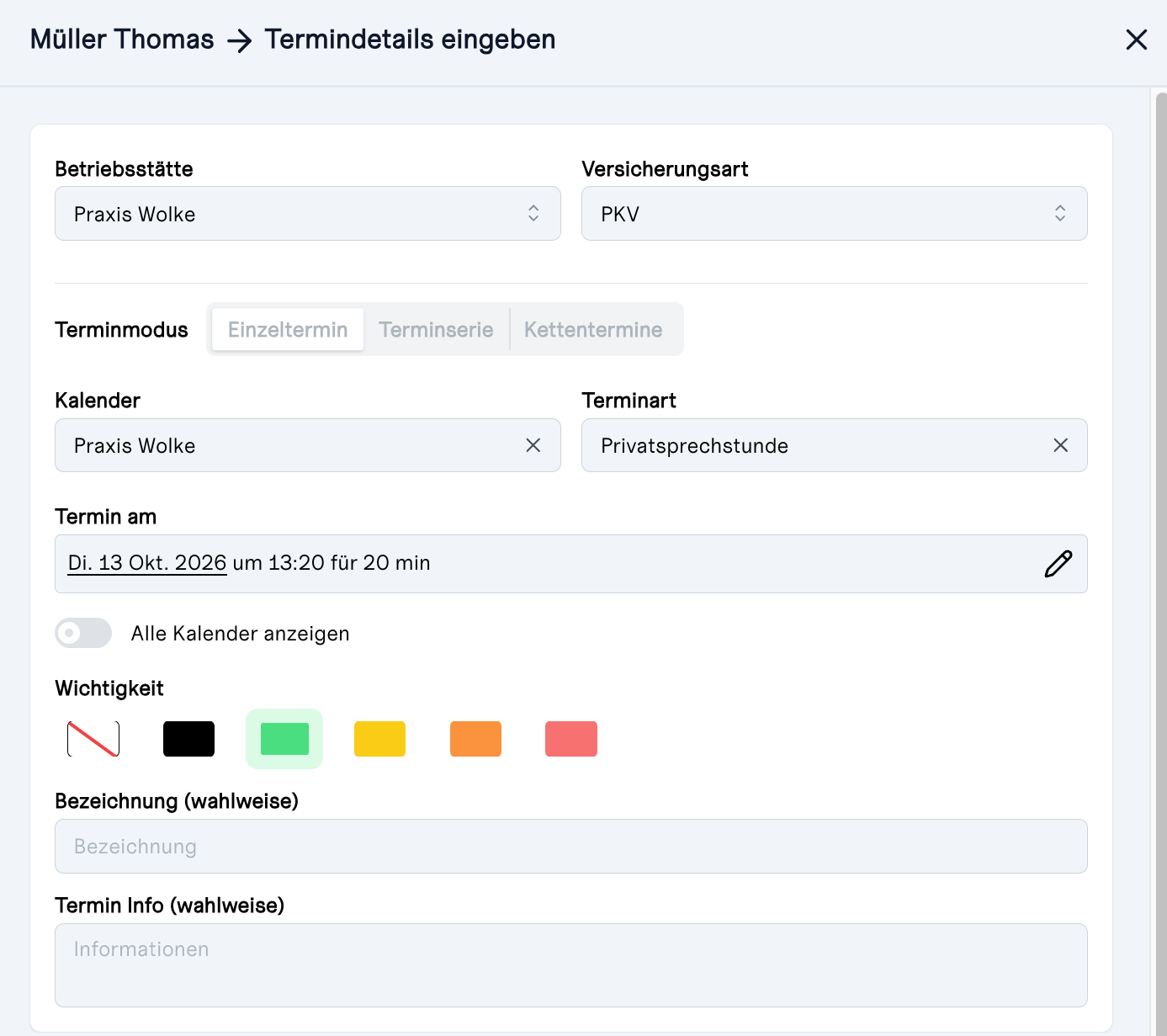1167x1036 pixels.
Task: Switch to Terminserie mode
Action: pos(436,329)
